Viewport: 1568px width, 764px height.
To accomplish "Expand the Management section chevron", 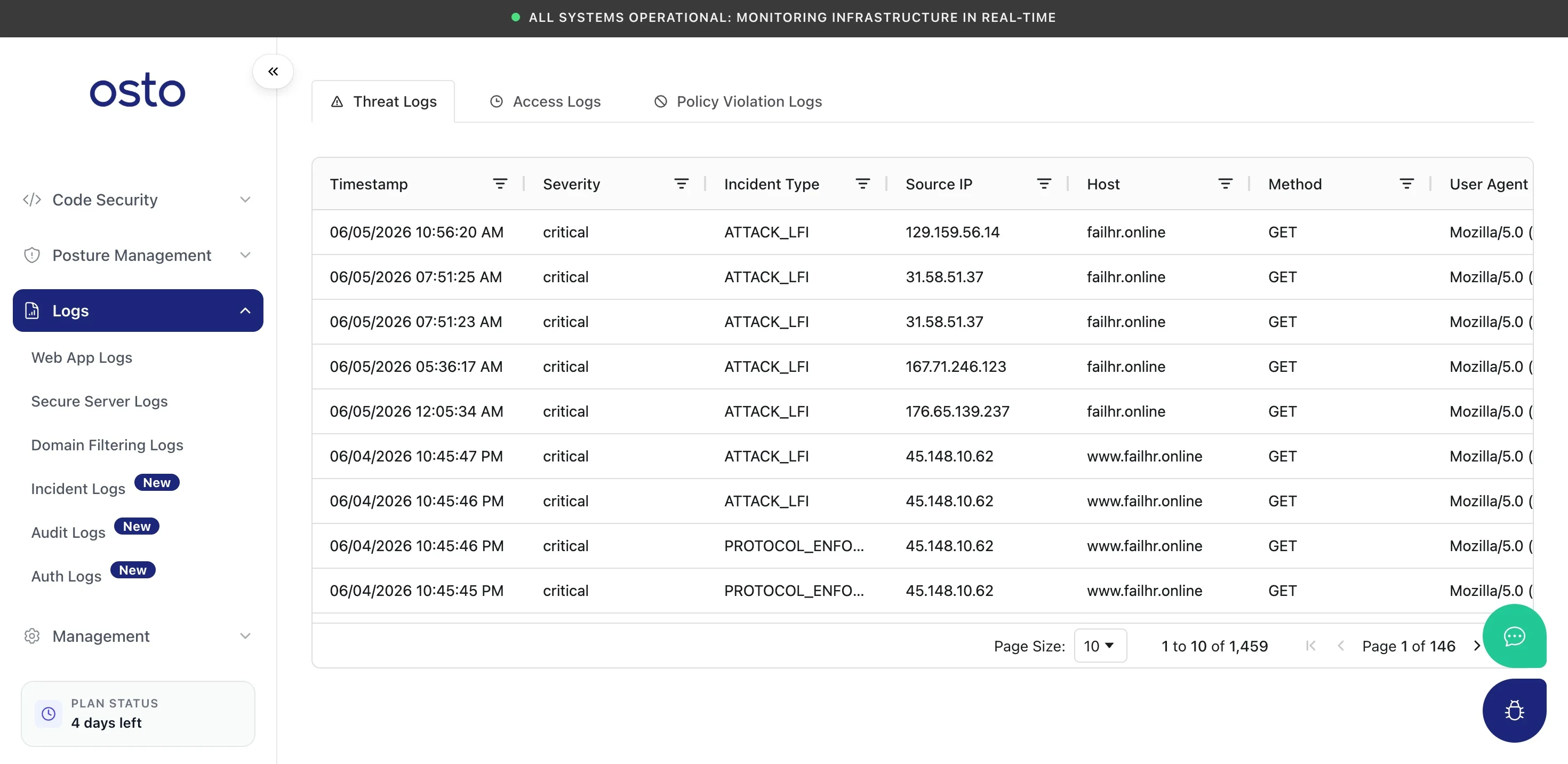I will coord(245,636).
